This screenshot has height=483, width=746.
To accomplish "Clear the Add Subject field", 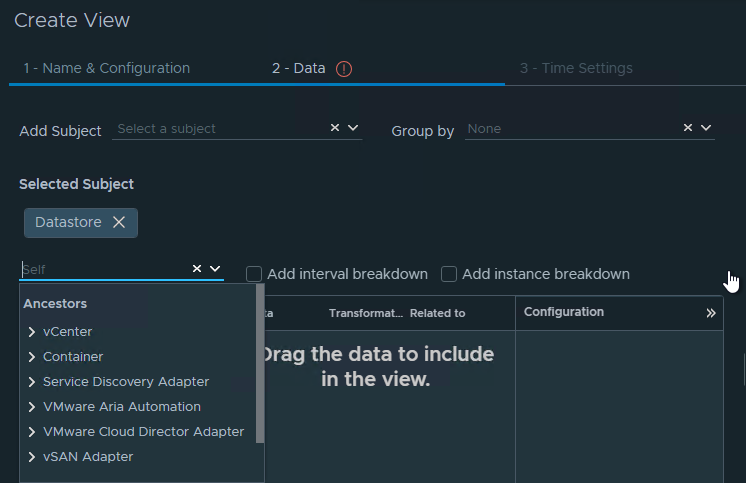I will coord(335,128).
